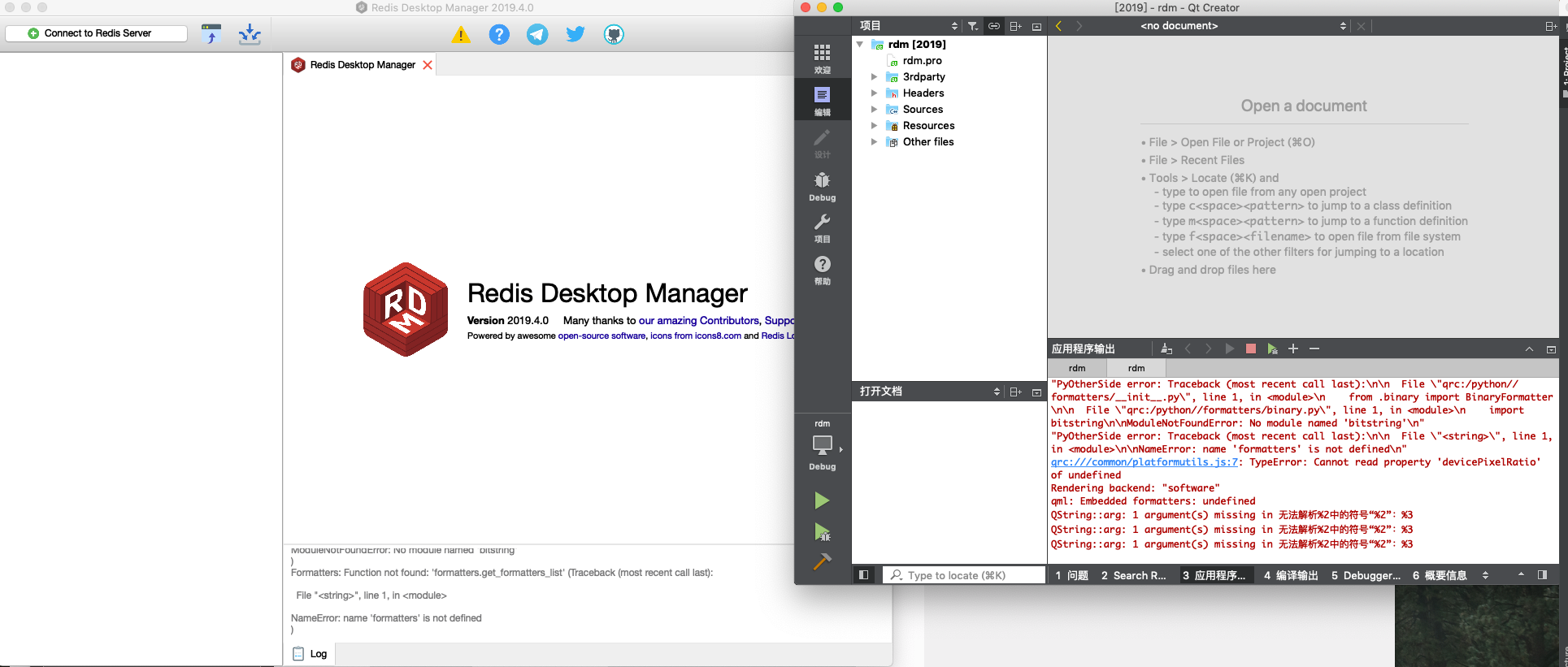Switch to Edit mode in Qt Creator sidebar
This screenshot has height=667, width=1568.
click(823, 101)
